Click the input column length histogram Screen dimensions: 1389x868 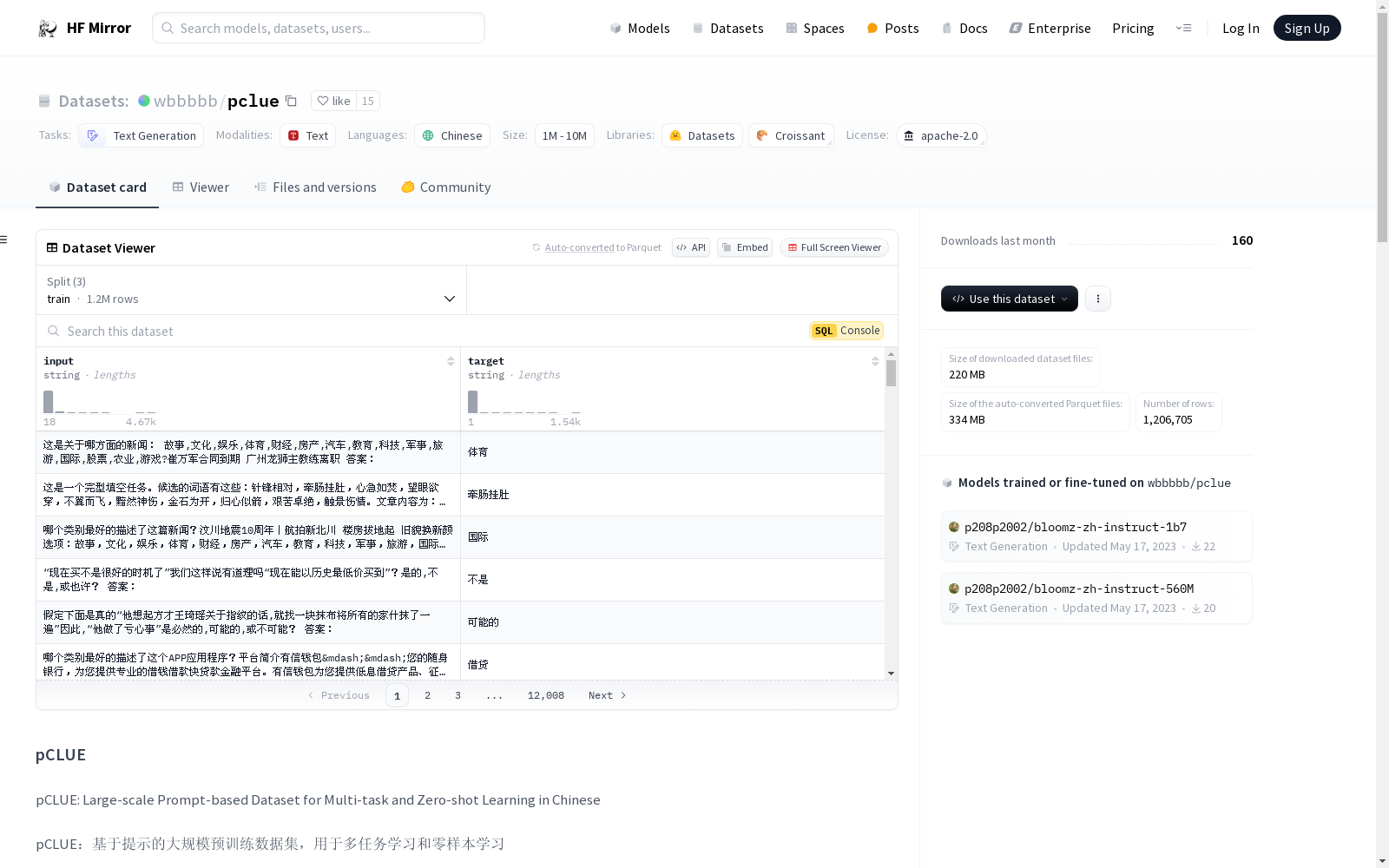click(100, 402)
